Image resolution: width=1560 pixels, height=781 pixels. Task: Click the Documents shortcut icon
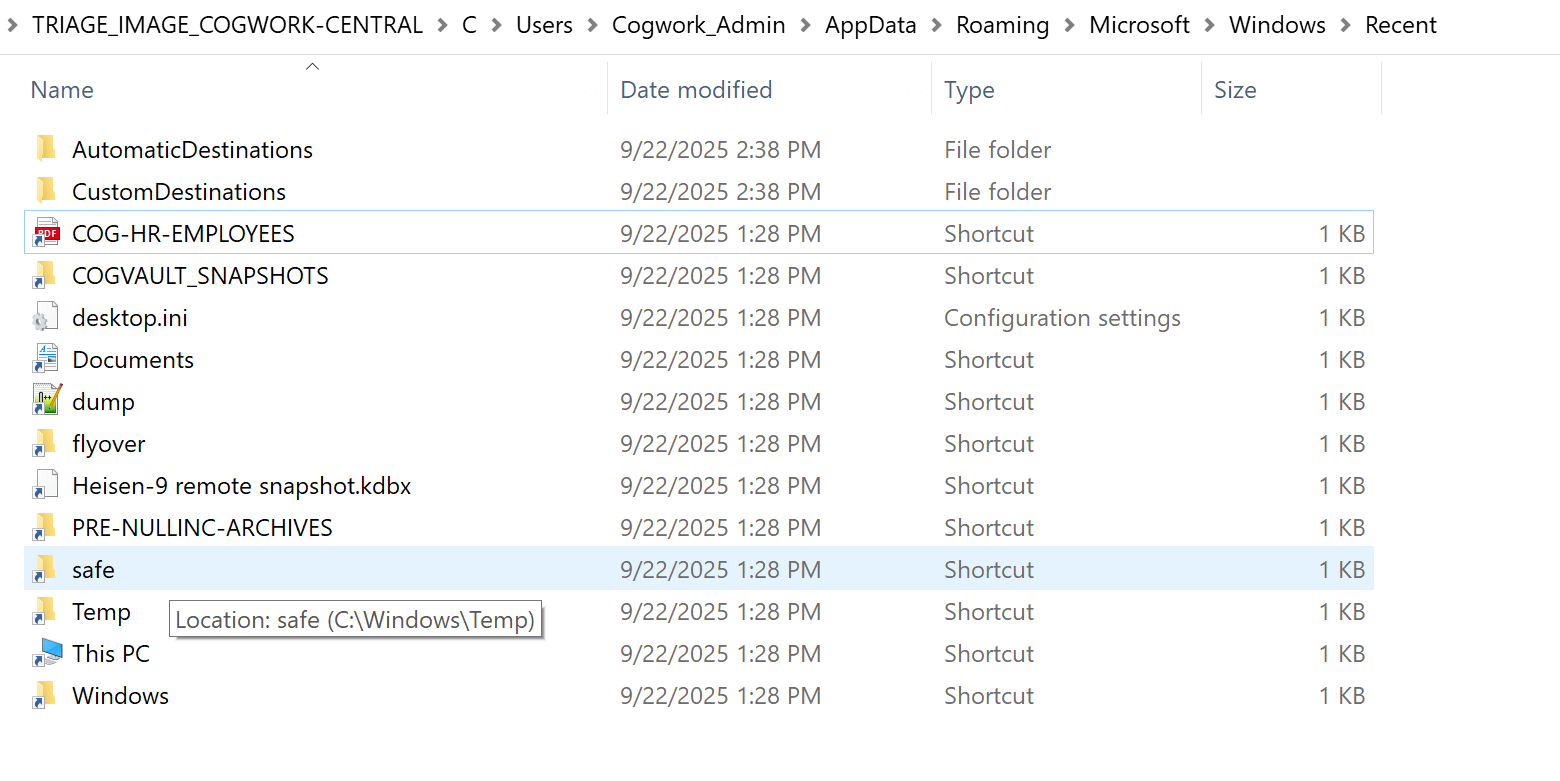[x=46, y=359]
